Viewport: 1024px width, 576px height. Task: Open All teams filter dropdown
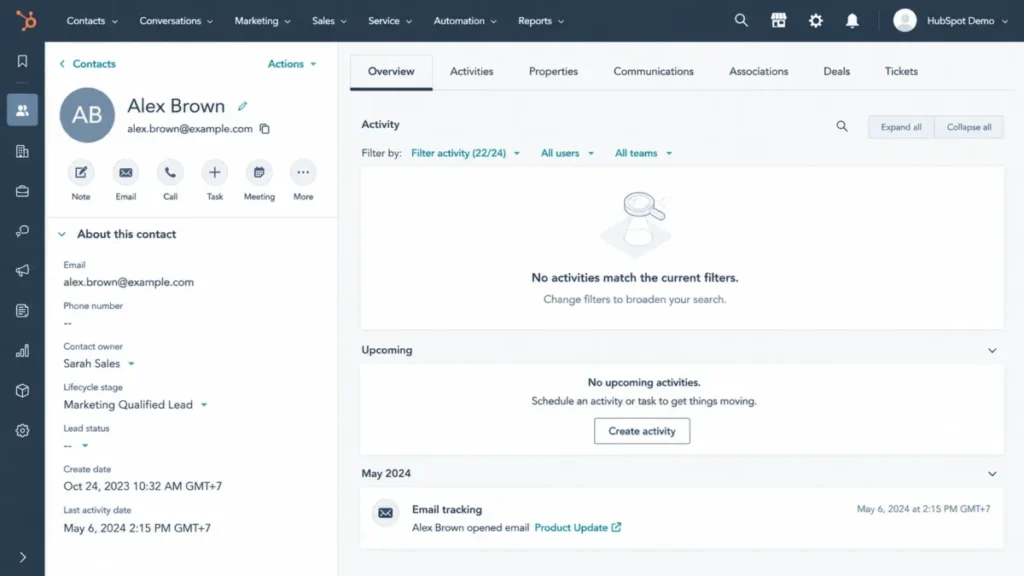coord(643,153)
